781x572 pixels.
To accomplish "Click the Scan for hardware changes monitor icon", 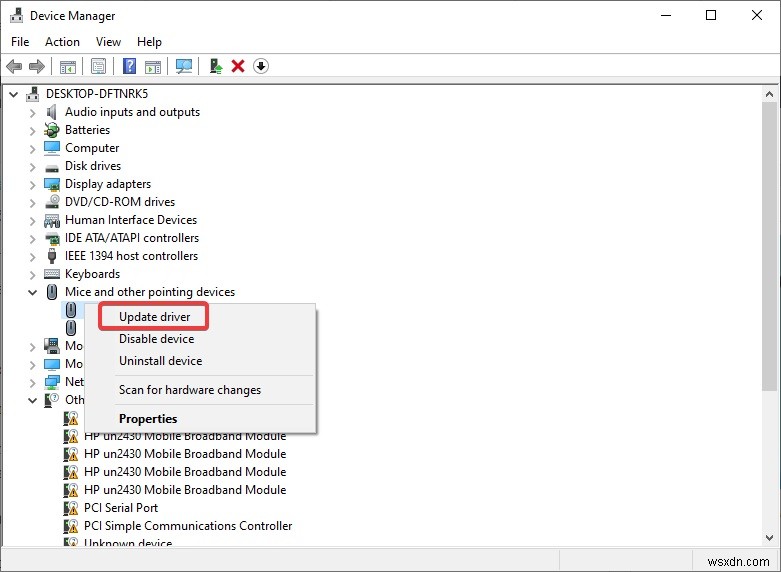I will (x=184, y=66).
